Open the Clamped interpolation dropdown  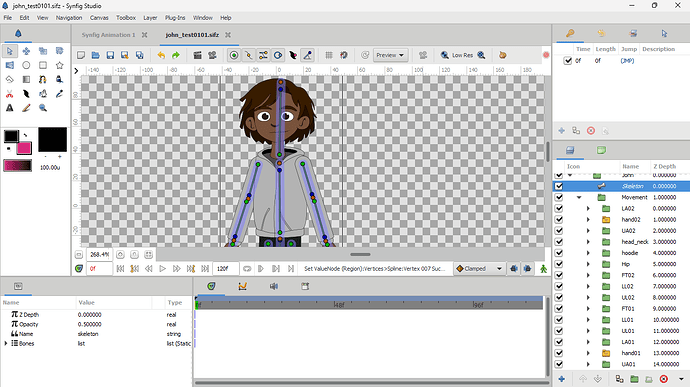click(479, 269)
